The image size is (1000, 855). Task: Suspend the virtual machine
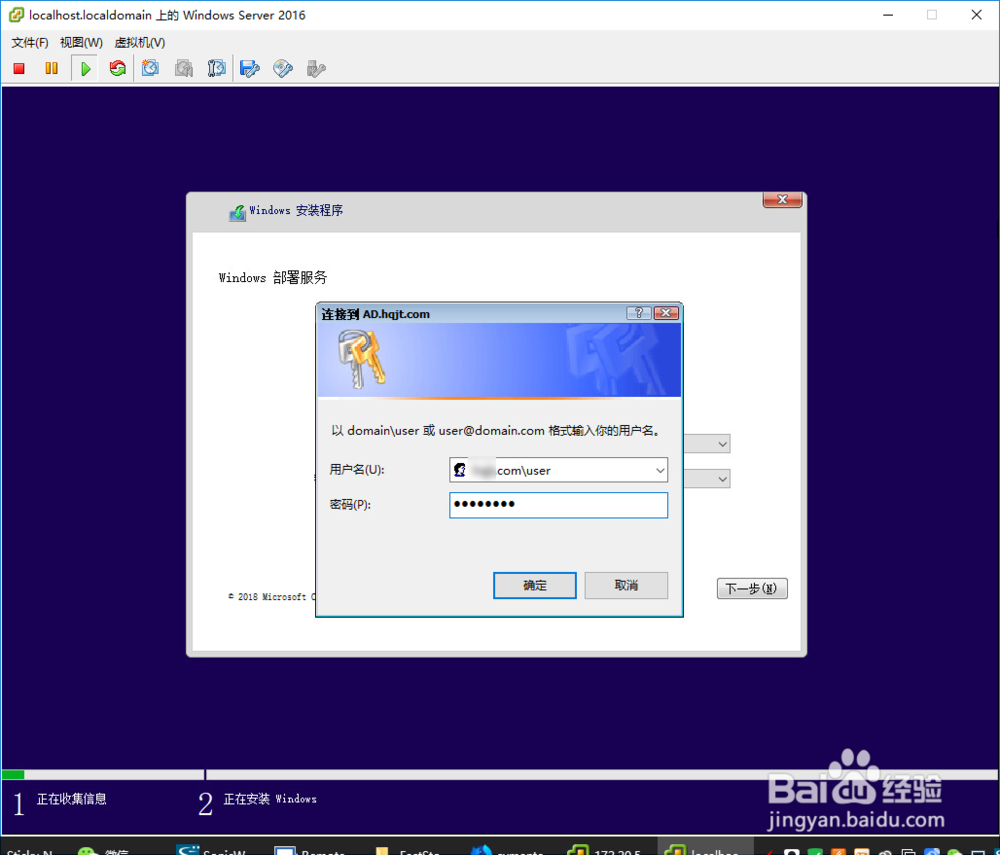click(x=51, y=68)
